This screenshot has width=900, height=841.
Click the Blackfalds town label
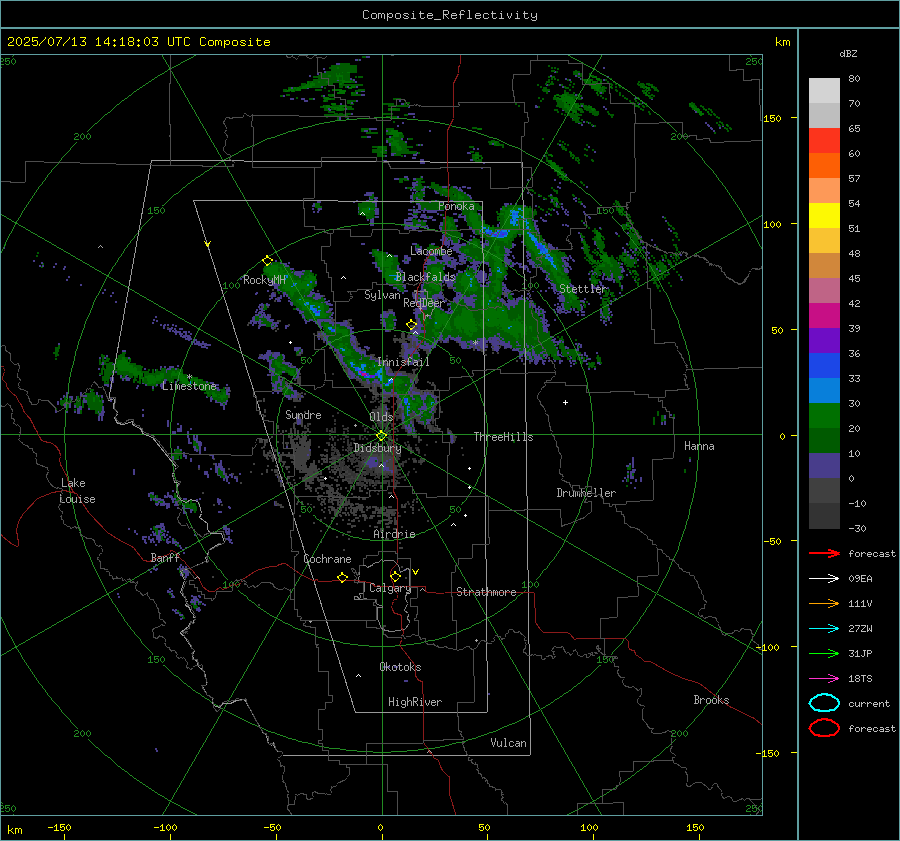pos(425,277)
